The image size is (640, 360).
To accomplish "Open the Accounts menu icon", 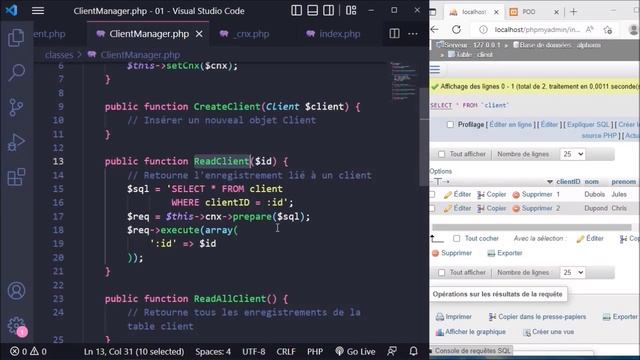I will (16, 291).
